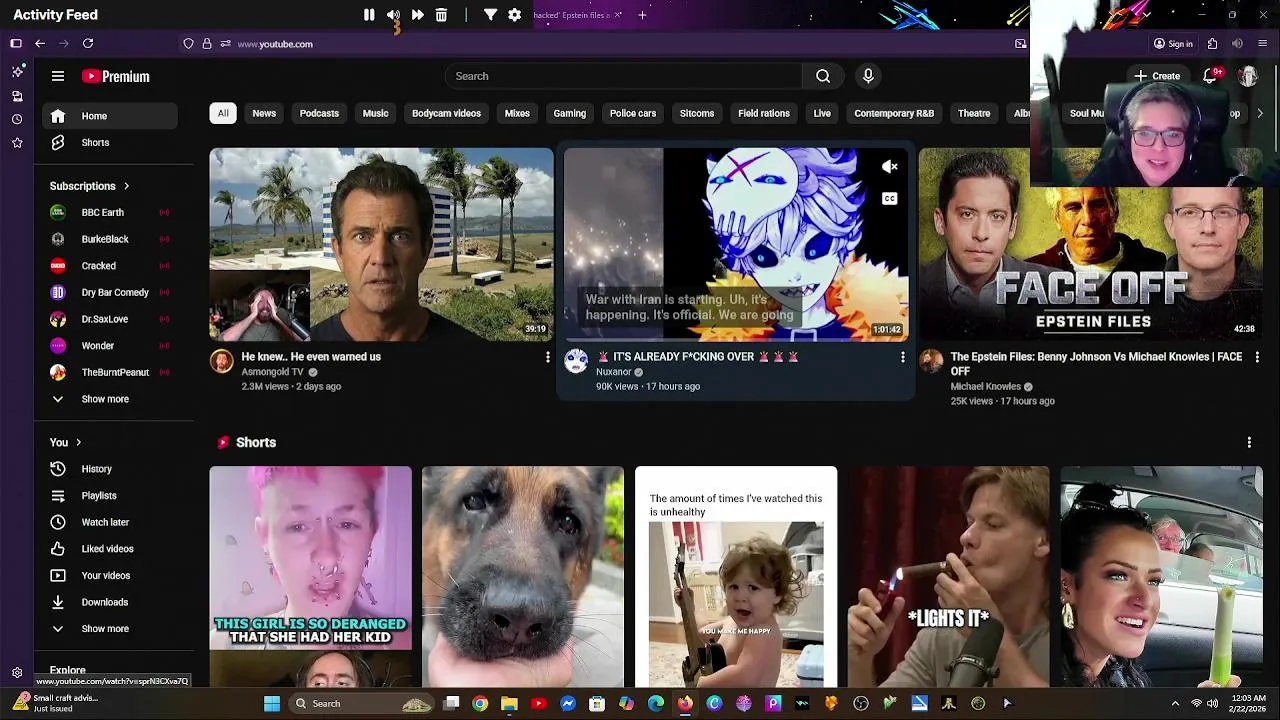The height and width of the screenshot is (720, 1280).
Task: Open options for Epstein Files video
Action: click(x=1257, y=357)
